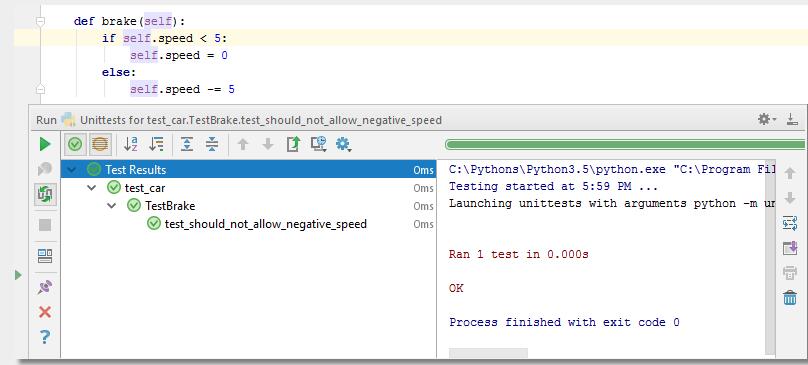Open test history clock icon
This screenshot has width=808, height=365.
(x=318, y=144)
